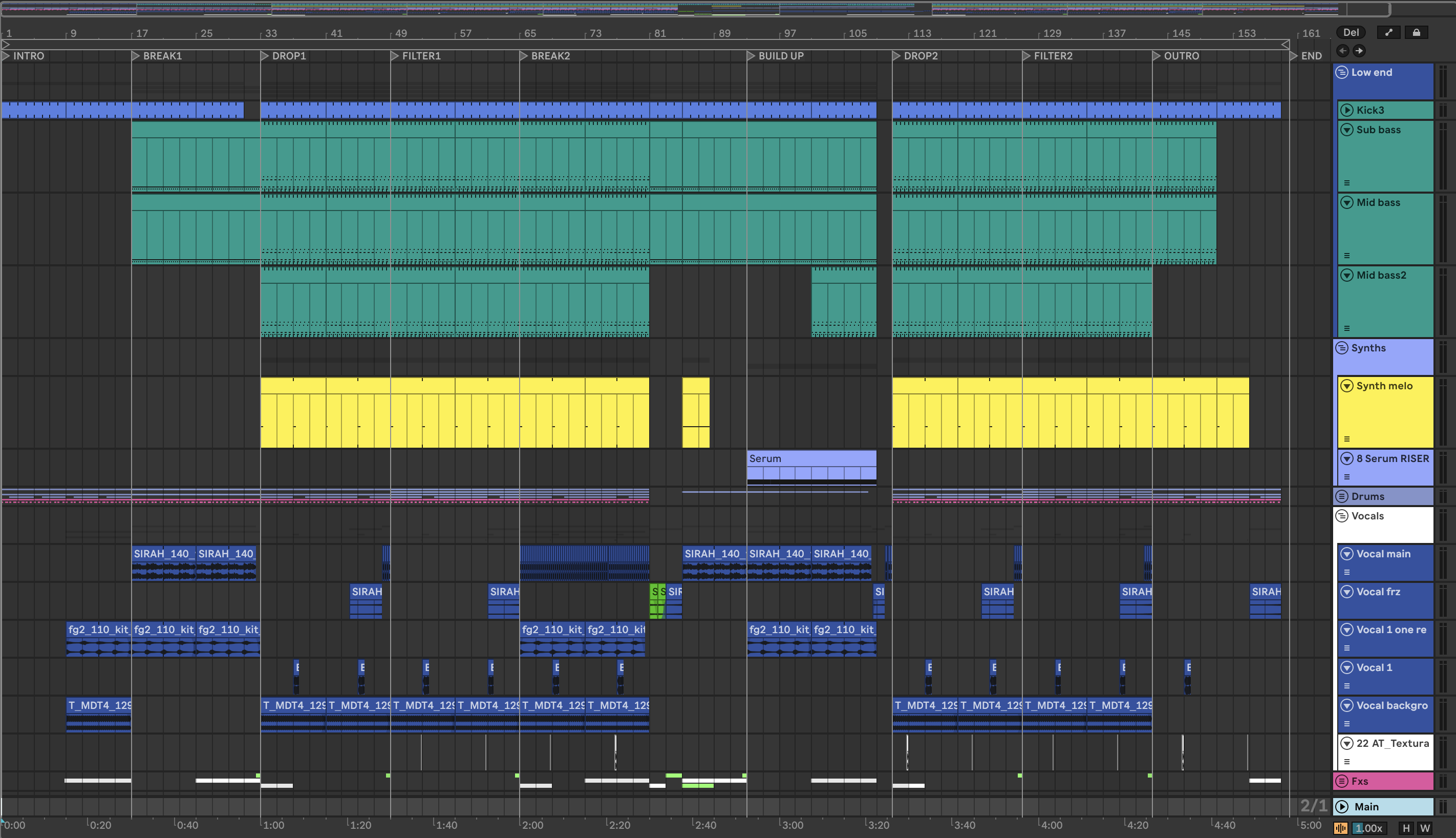
Task: Click the Kick3 track unfold arrow icon
Action: tap(1347, 110)
